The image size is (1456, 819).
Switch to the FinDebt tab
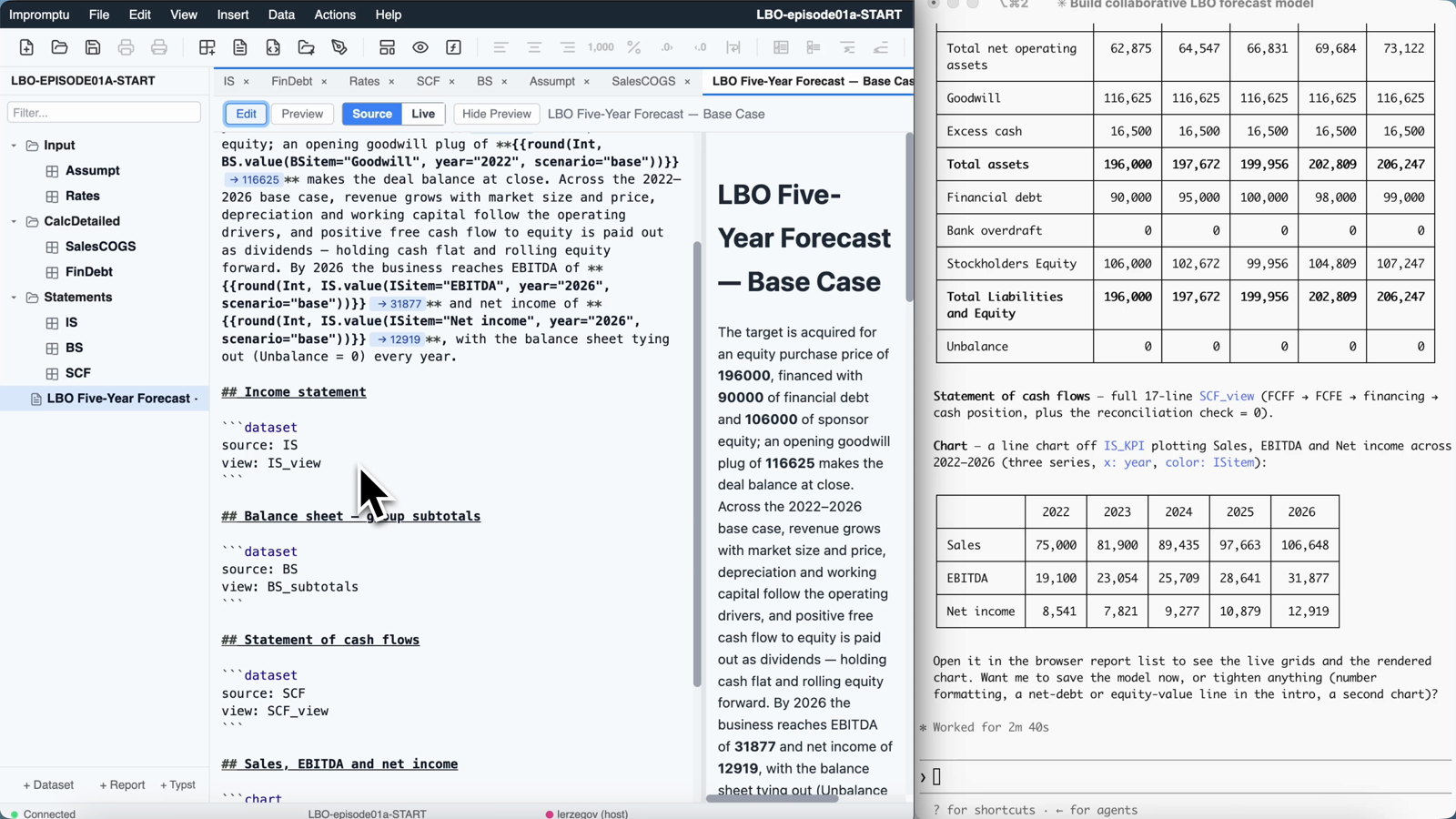pos(291,81)
